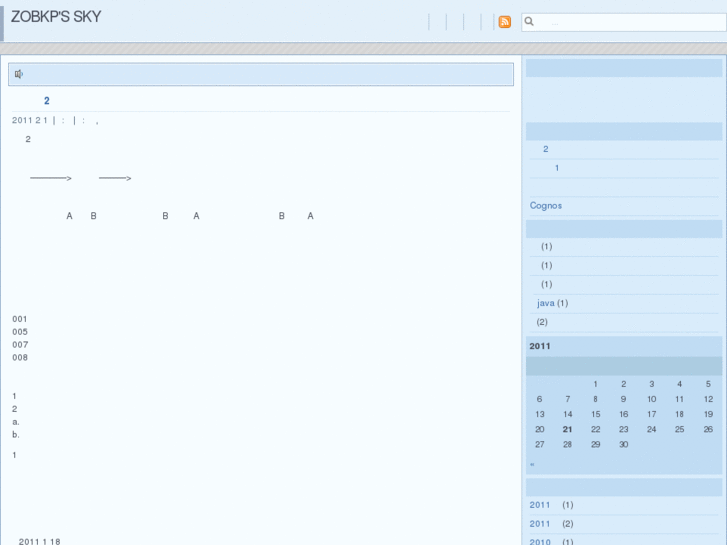
Task: Select the bold calendar date 21
Action: pos(568,429)
